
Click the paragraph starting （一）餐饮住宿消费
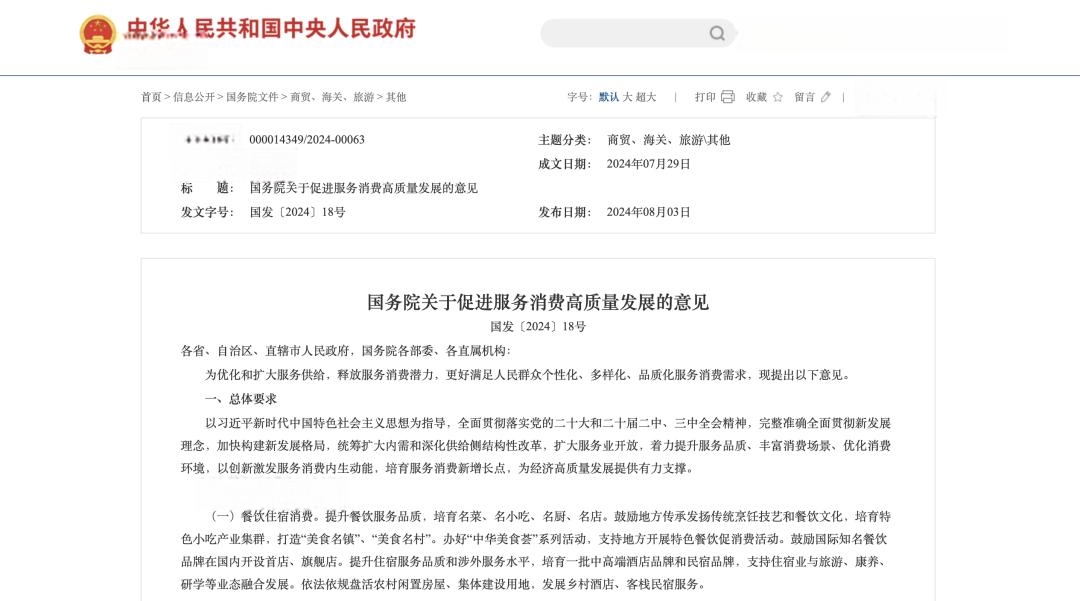[536, 550]
